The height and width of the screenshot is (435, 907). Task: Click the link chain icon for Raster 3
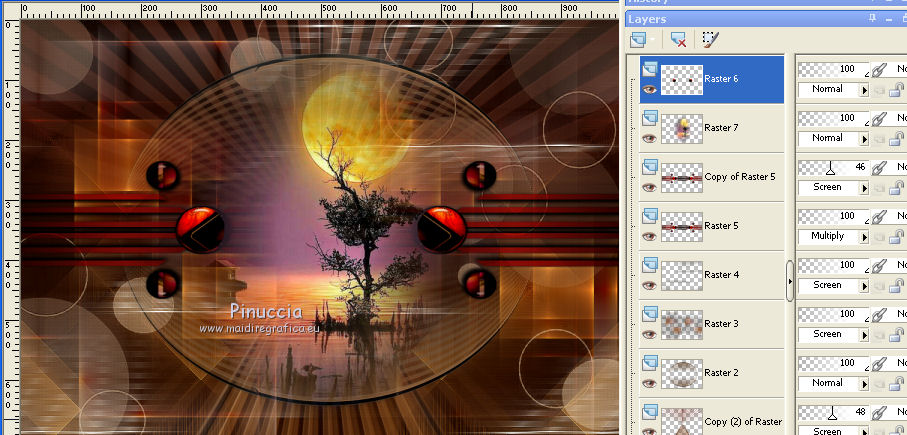tap(879, 315)
